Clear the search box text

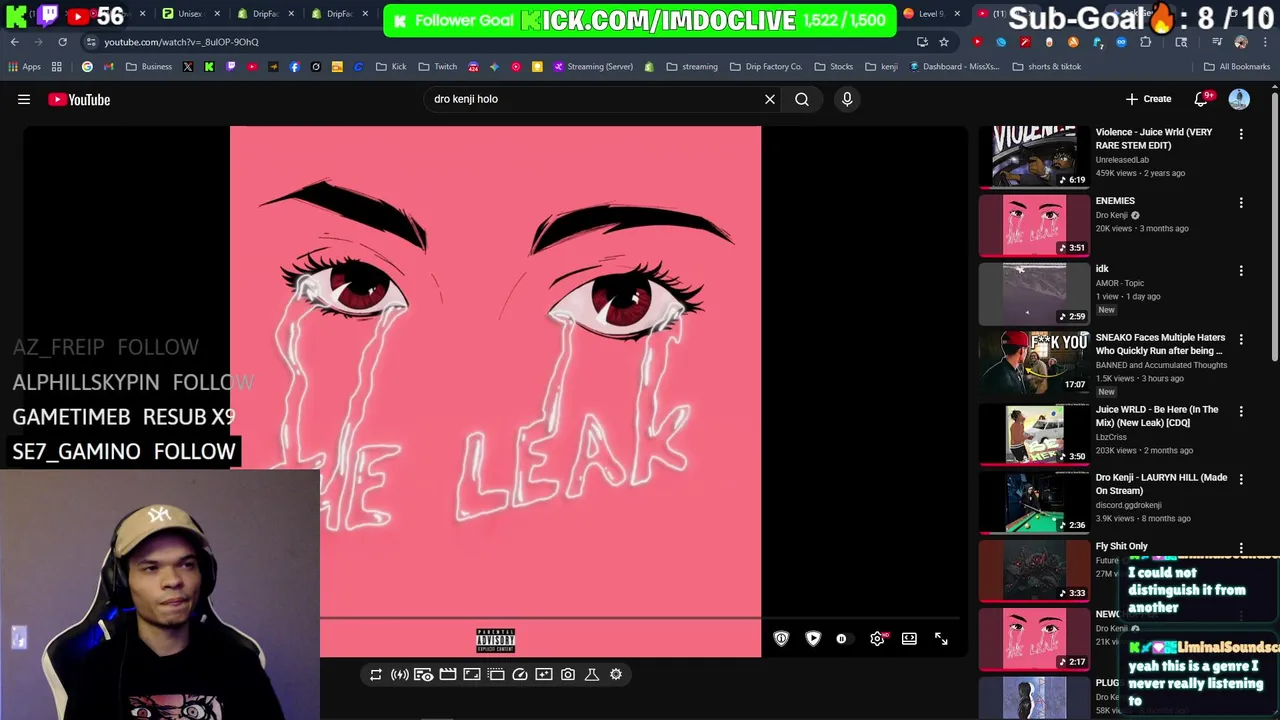click(x=770, y=99)
